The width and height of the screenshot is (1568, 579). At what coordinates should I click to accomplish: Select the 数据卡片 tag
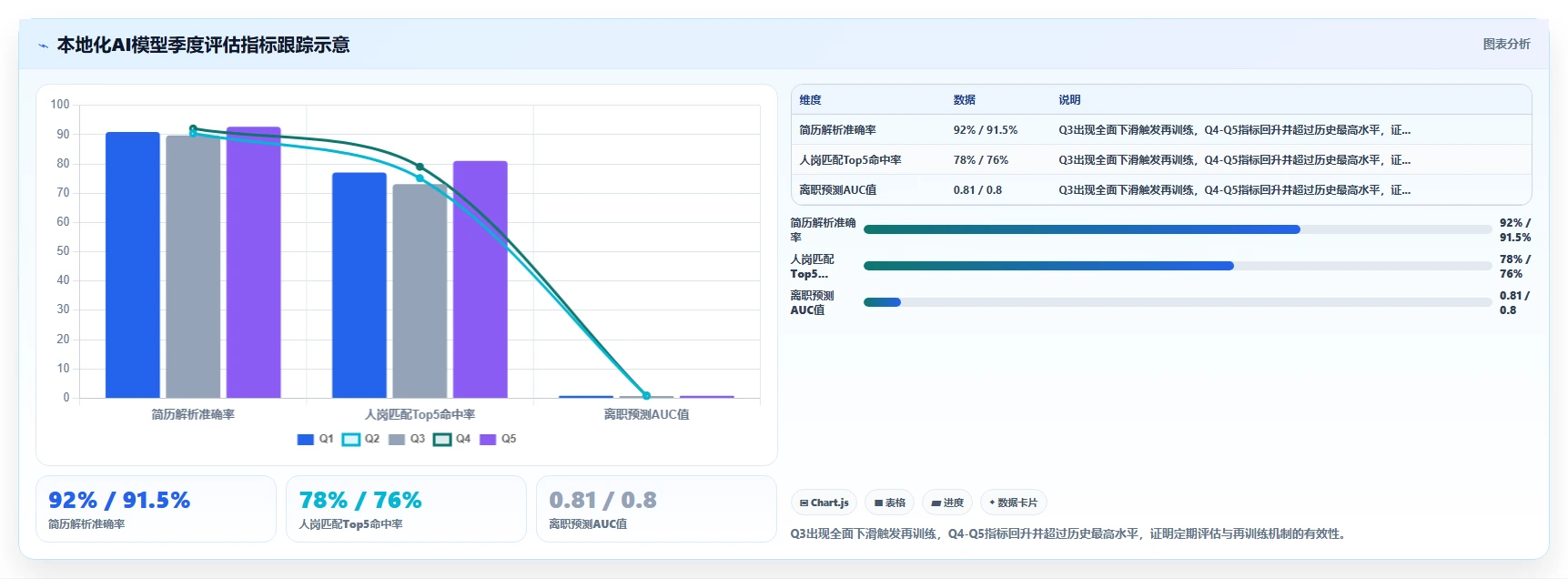click(x=1013, y=503)
